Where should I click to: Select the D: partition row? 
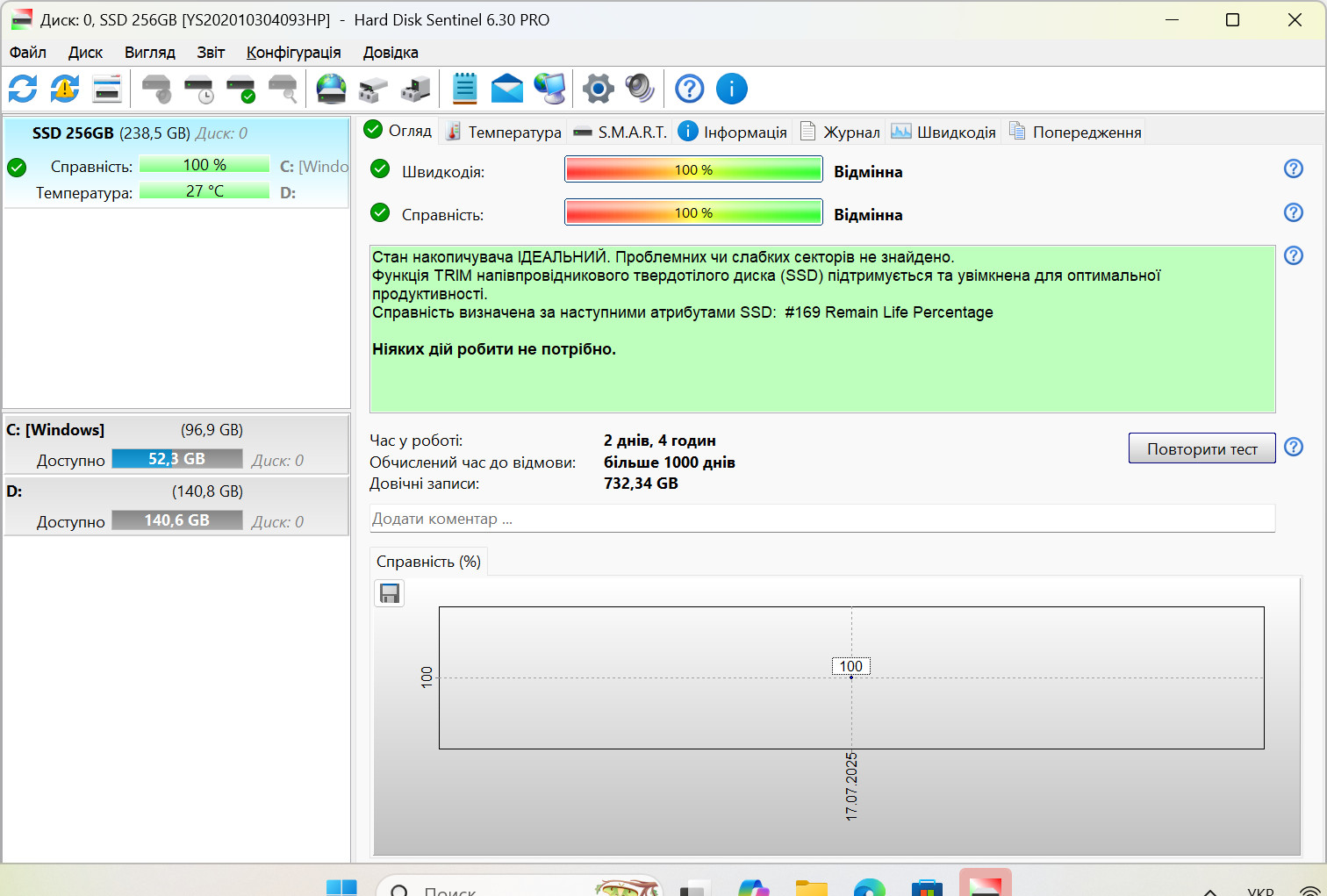tap(176, 506)
